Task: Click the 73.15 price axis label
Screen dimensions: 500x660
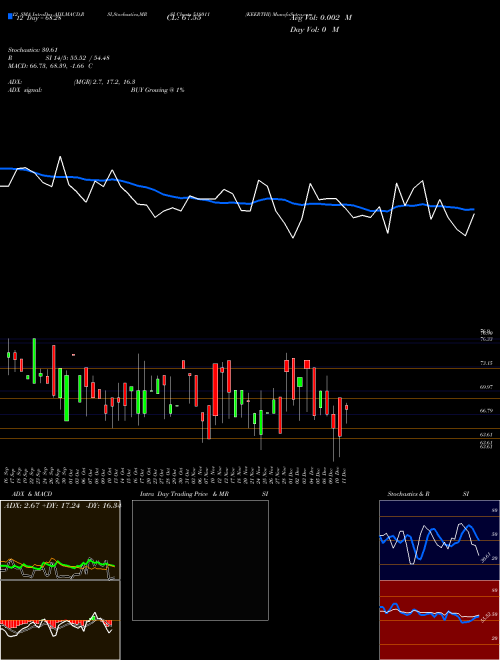Action: 486,362
